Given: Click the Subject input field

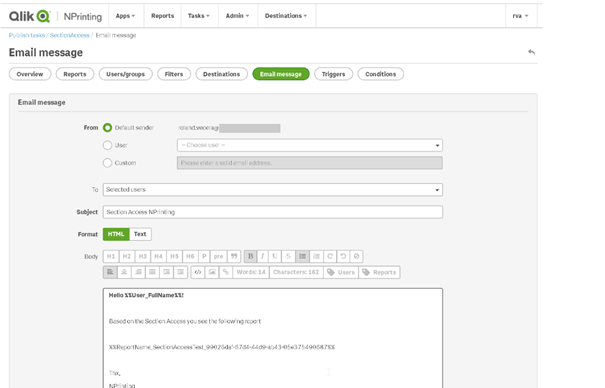Looking at the screenshot, I should [x=273, y=212].
